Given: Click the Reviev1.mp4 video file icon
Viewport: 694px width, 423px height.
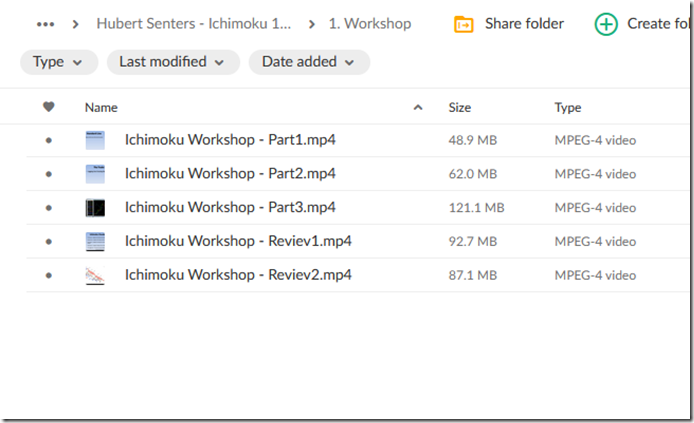Looking at the screenshot, I should (x=95, y=241).
